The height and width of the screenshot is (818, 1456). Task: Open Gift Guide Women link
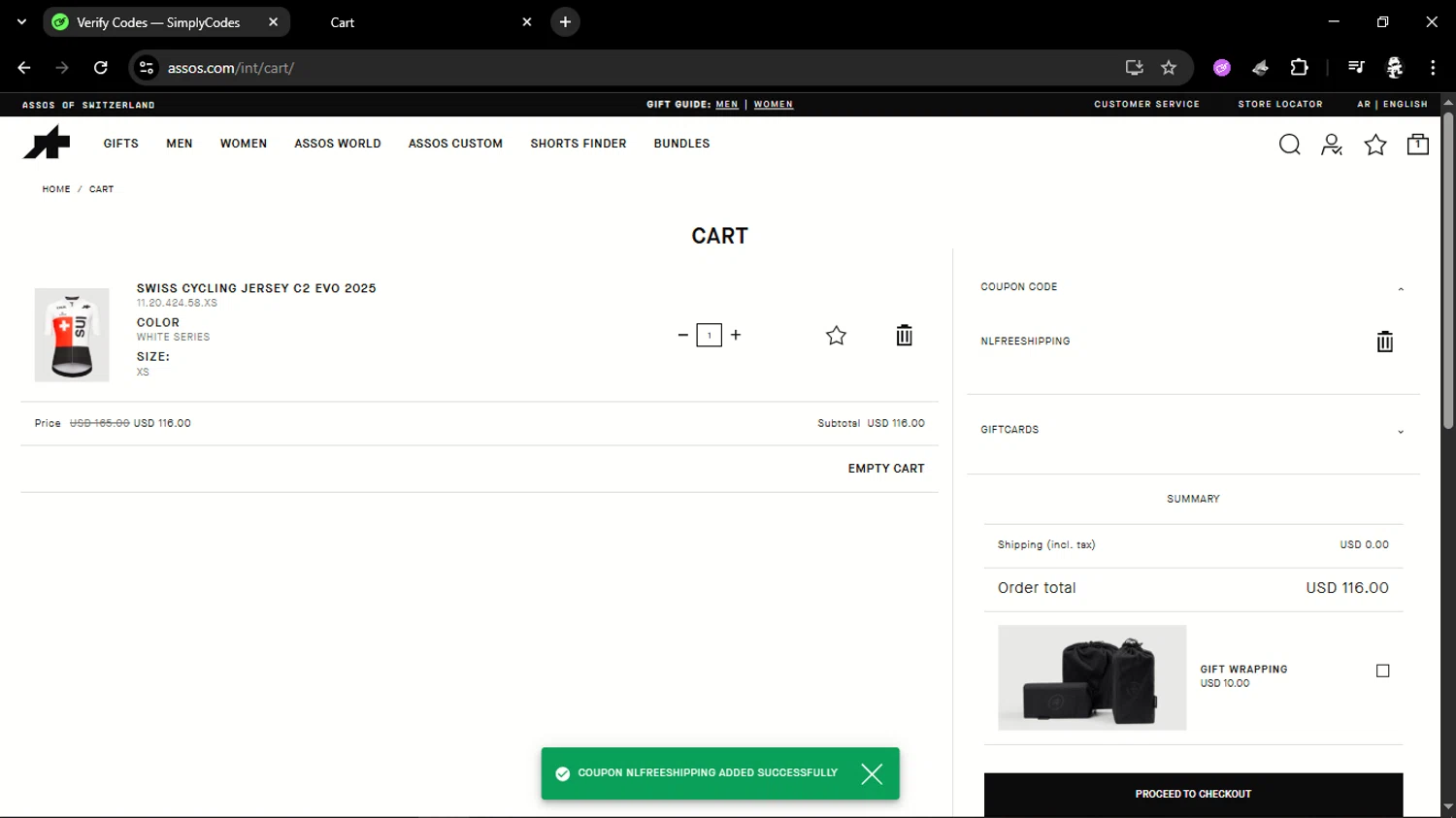pyautogui.click(x=774, y=104)
